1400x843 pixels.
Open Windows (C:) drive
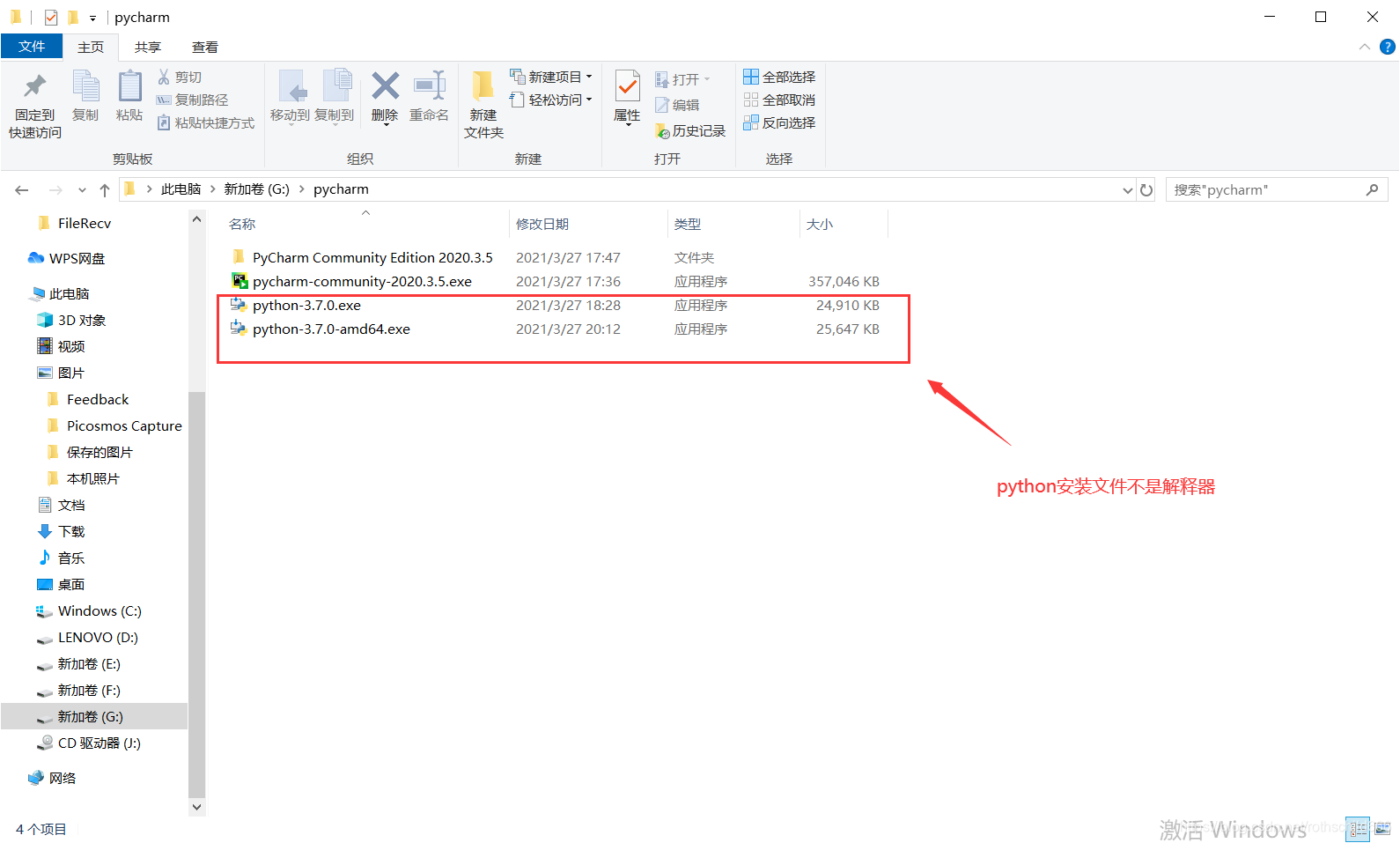click(x=99, y=611)
